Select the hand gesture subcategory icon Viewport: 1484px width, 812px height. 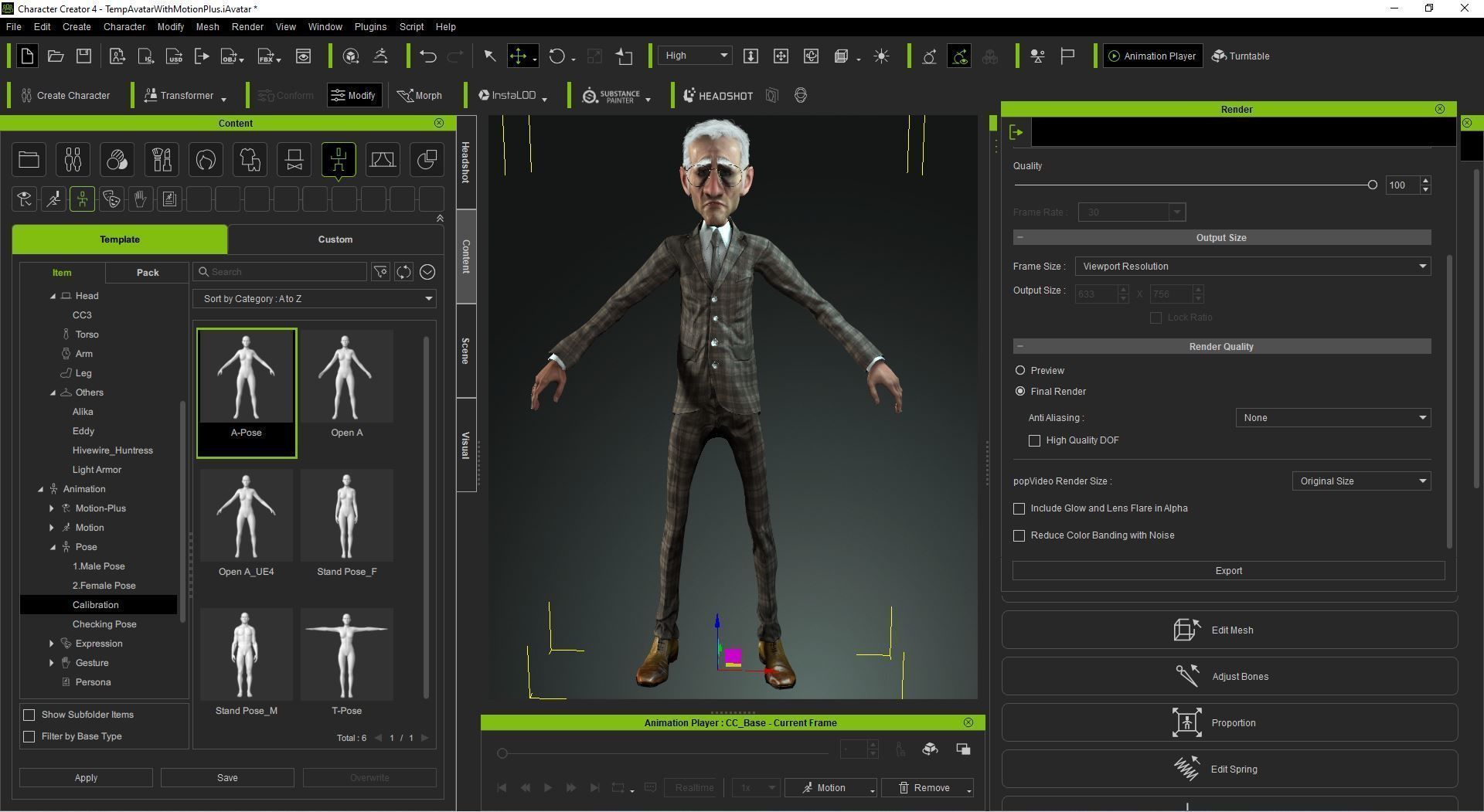(x=140, y=199)
